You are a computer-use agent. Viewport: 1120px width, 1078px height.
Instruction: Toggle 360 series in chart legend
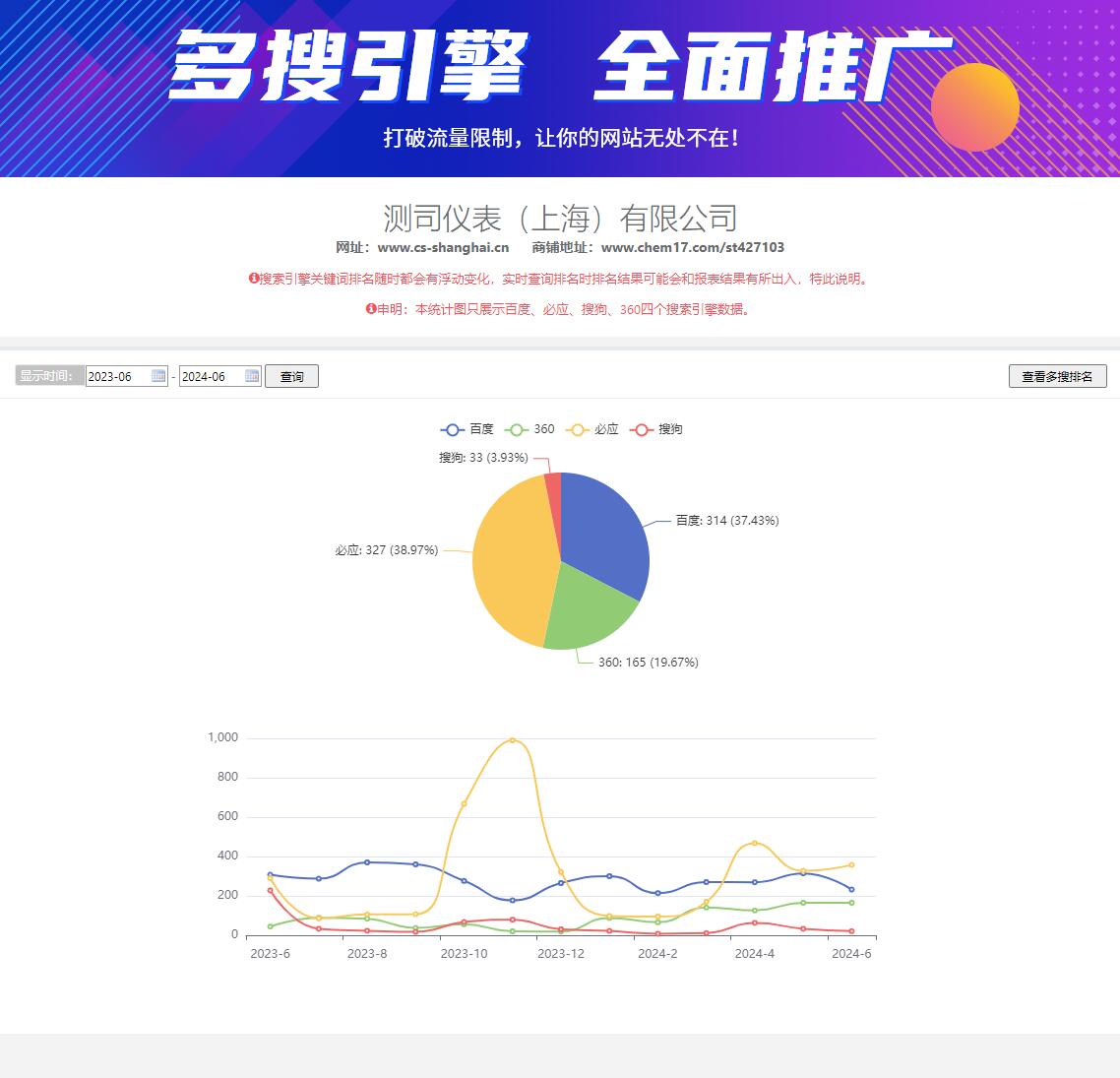[530, 429]
